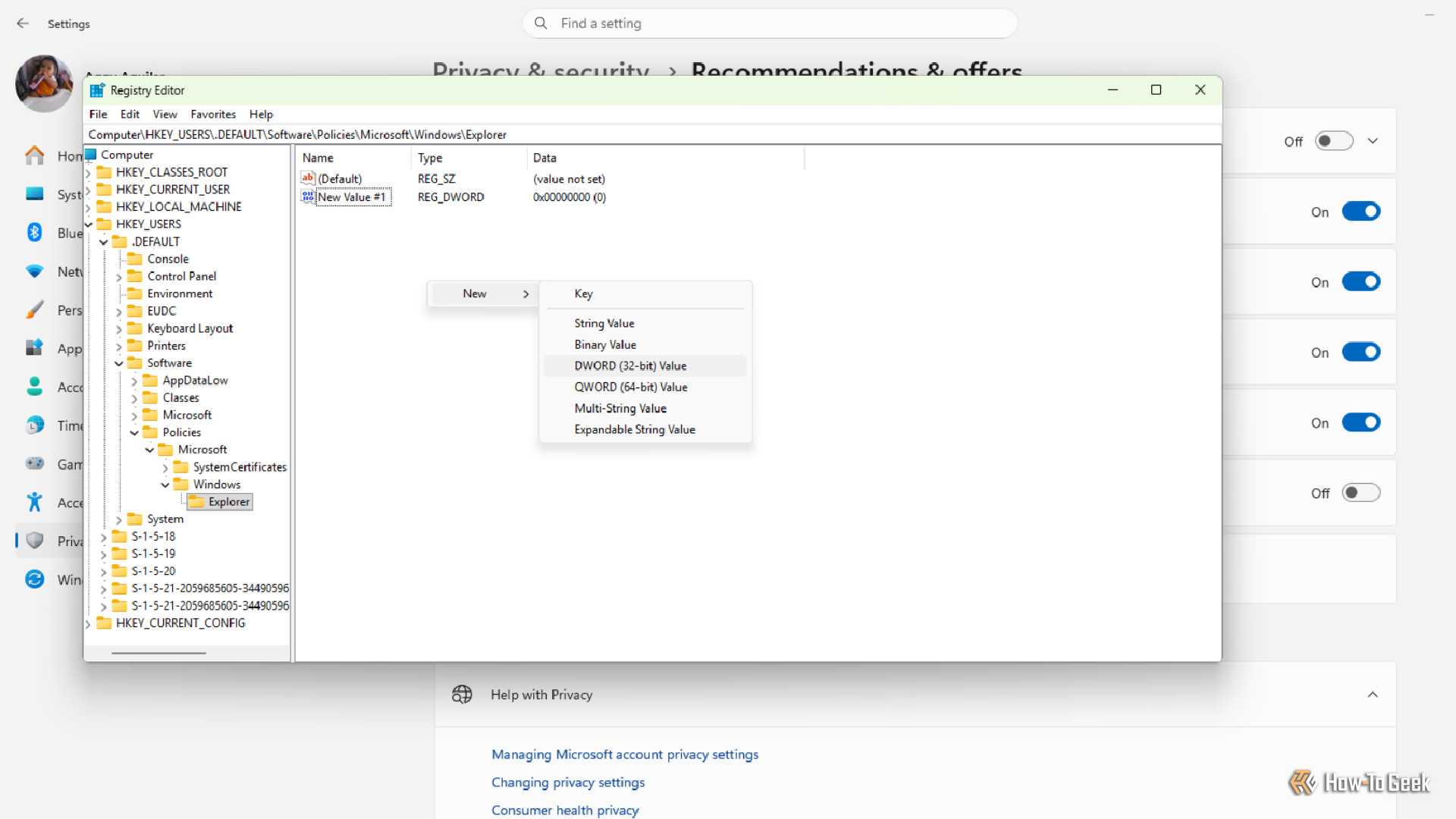Open Network wifi icon in Settings sidebar
The image size is (1456, 819).
[35, 271]
